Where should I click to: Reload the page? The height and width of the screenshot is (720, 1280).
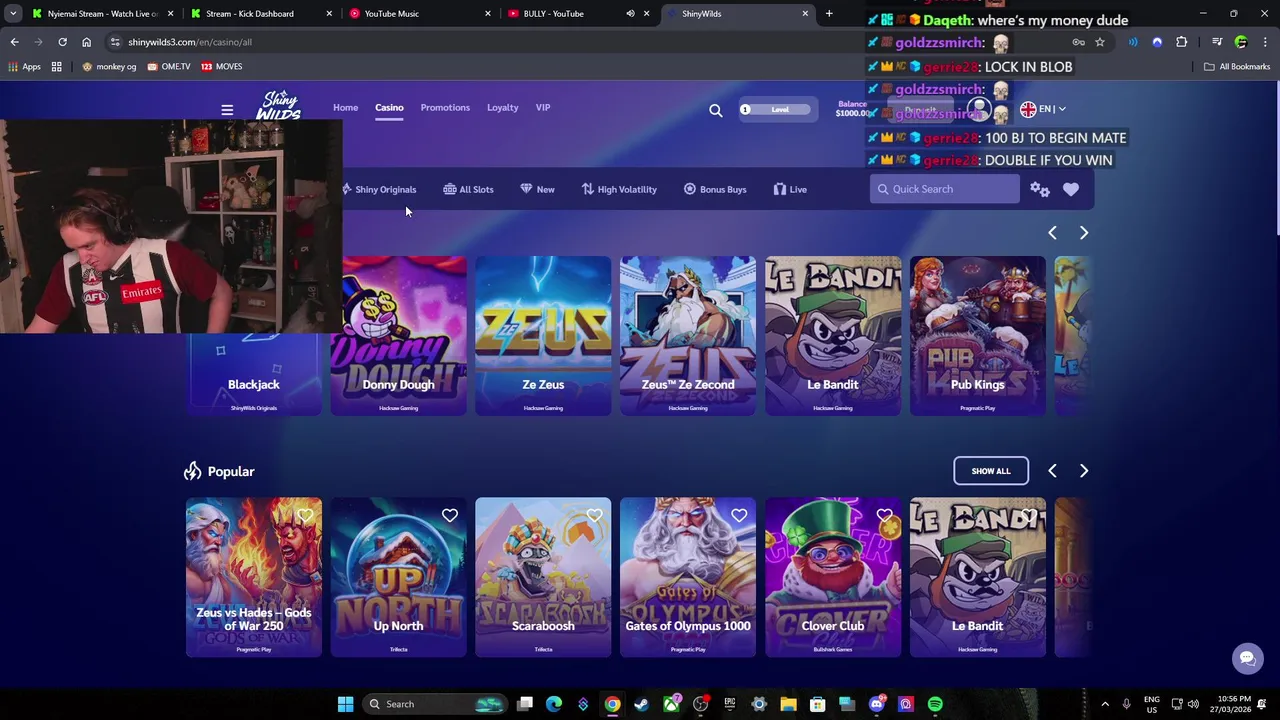(x=62, y=42)
